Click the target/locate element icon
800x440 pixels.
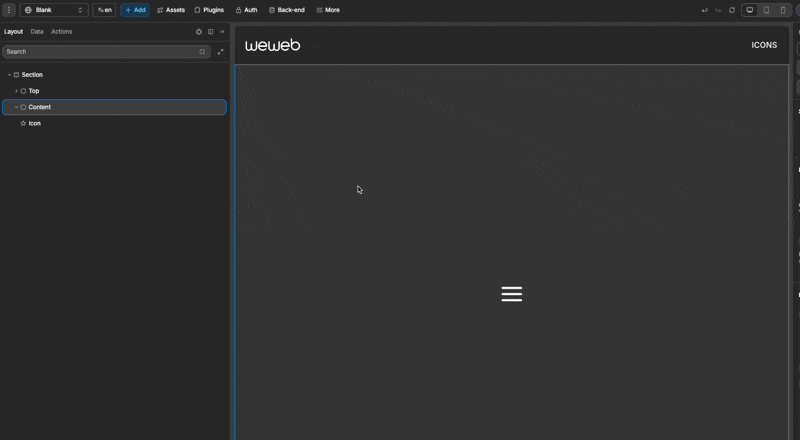(x=198, y=32)
